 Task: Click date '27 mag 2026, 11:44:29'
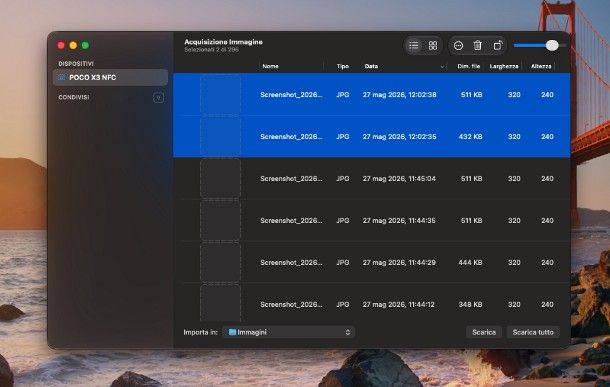[399, 263]
